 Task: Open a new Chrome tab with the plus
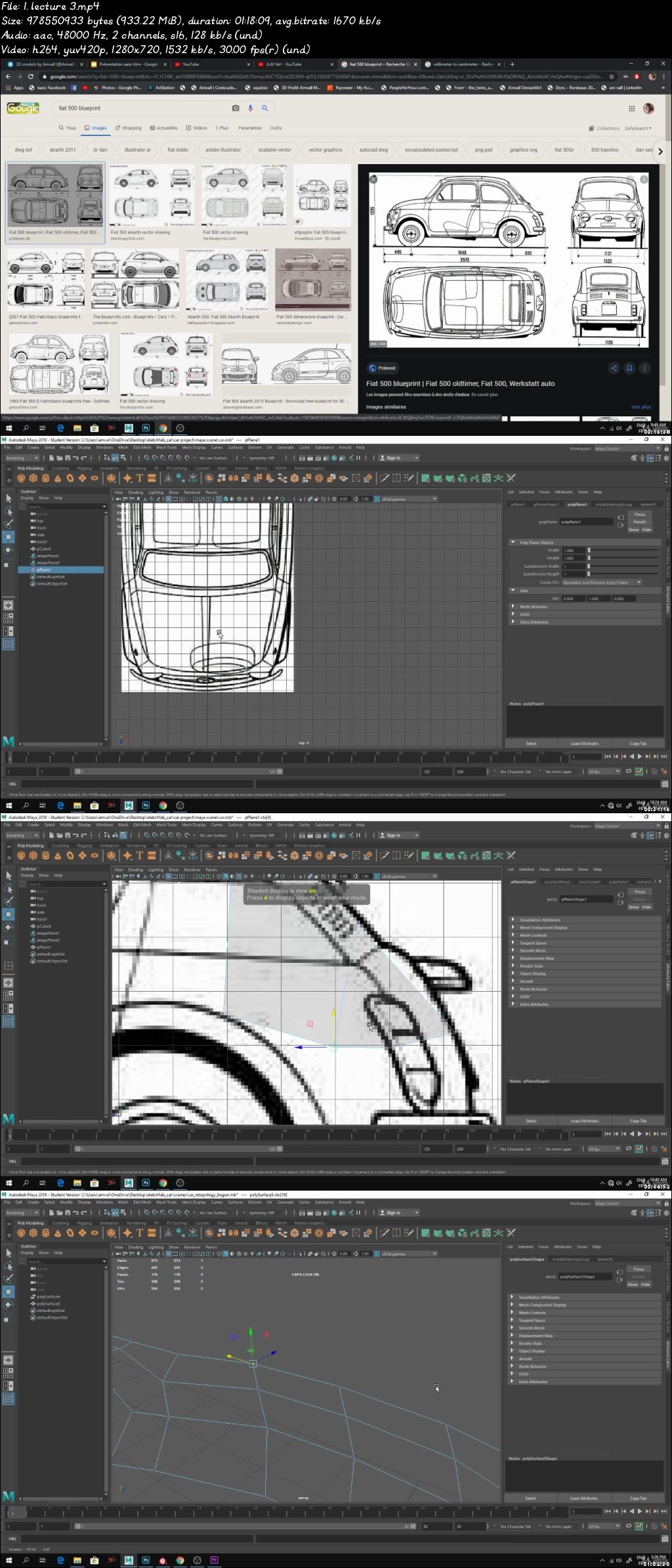(513, 64)
